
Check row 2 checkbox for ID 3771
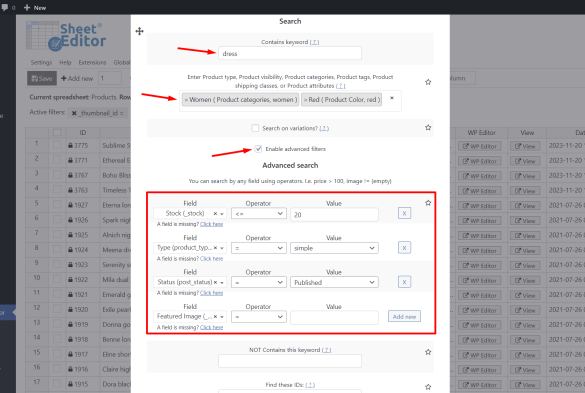(57, 160)
